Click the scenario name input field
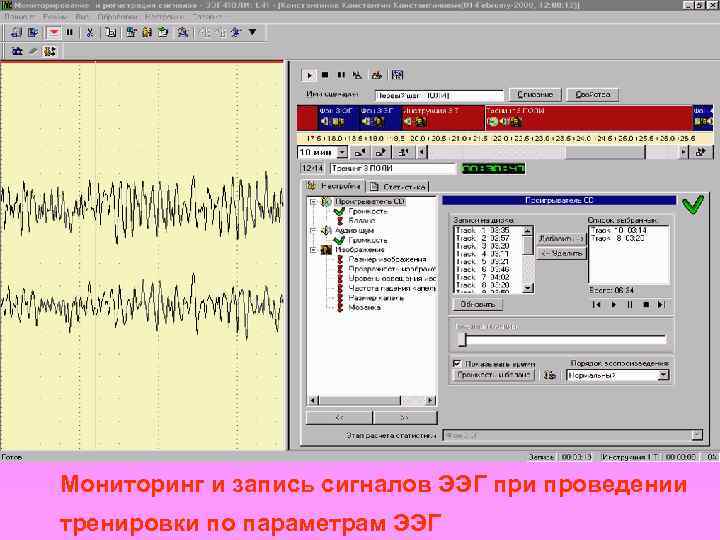Image resolution: width=720 pixels, height=540 pixels. coord(439,96)
